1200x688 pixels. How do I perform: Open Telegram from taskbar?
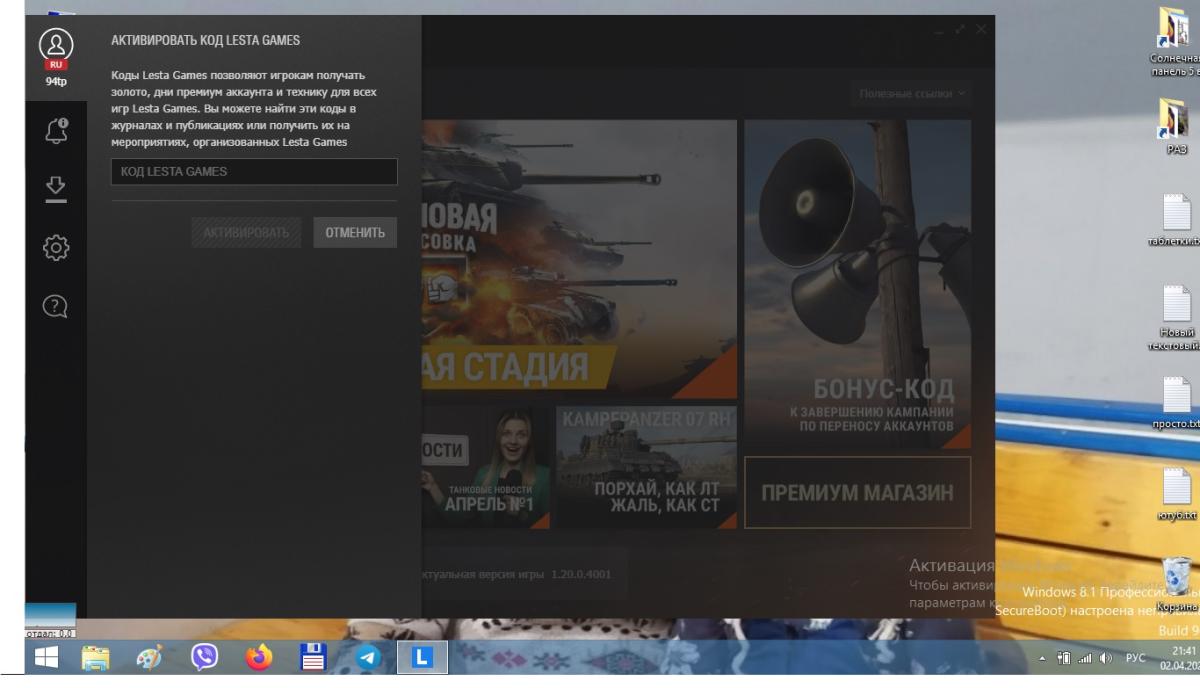point(368,657)
